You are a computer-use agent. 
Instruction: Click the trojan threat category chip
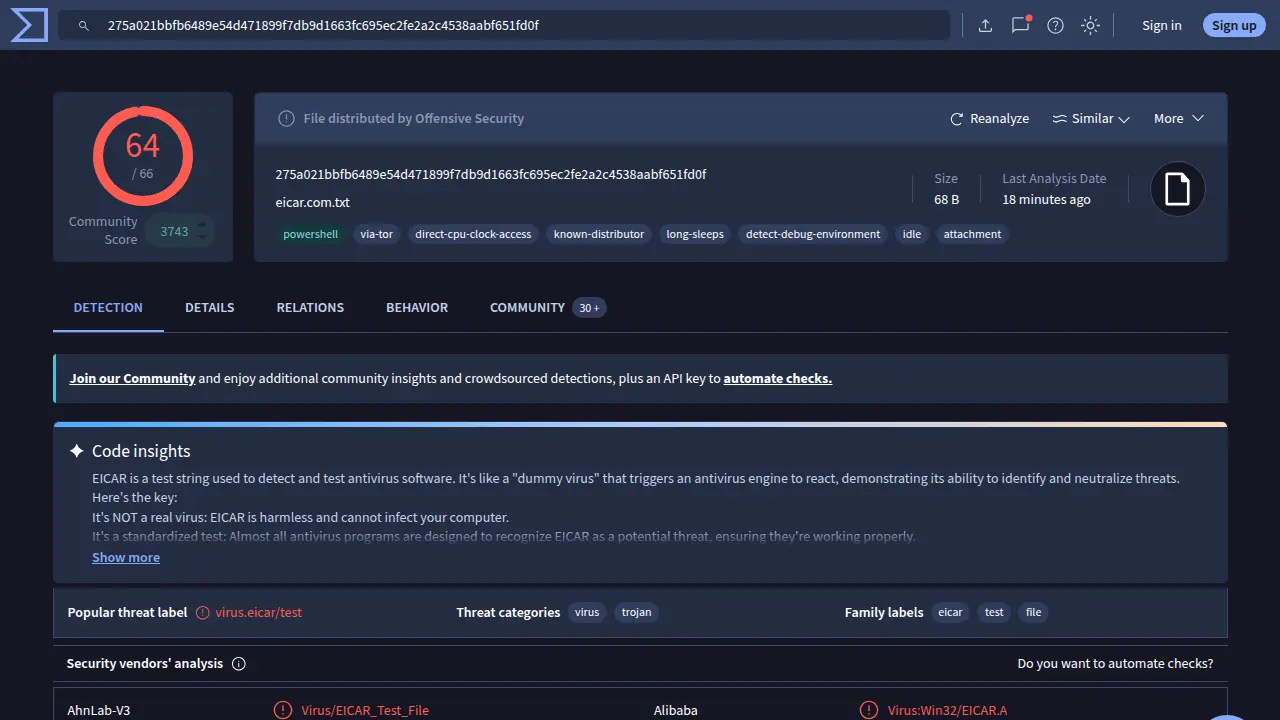(x=636, y=613)
